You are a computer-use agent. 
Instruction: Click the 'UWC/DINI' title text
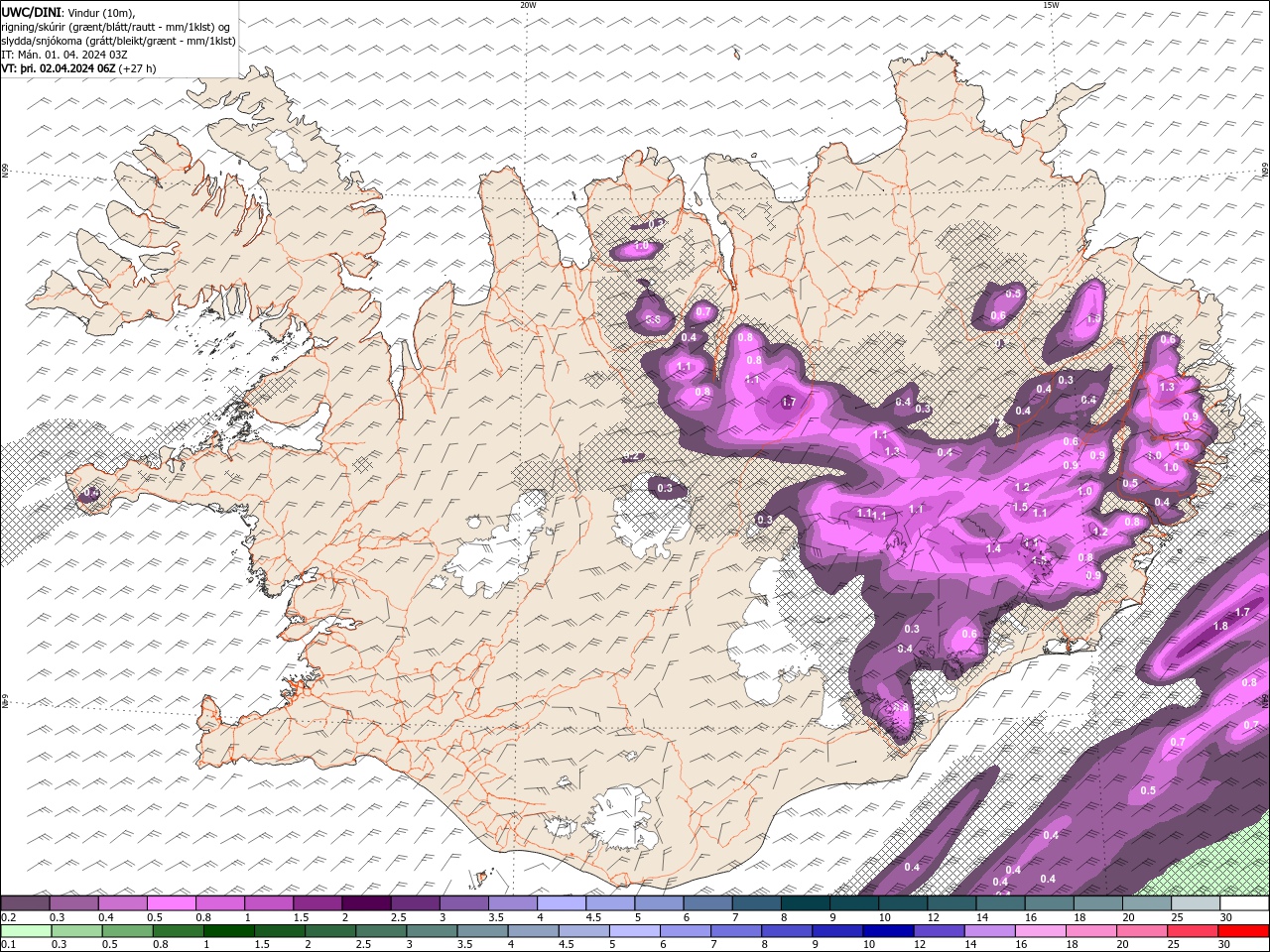click(x=31, y=12)
